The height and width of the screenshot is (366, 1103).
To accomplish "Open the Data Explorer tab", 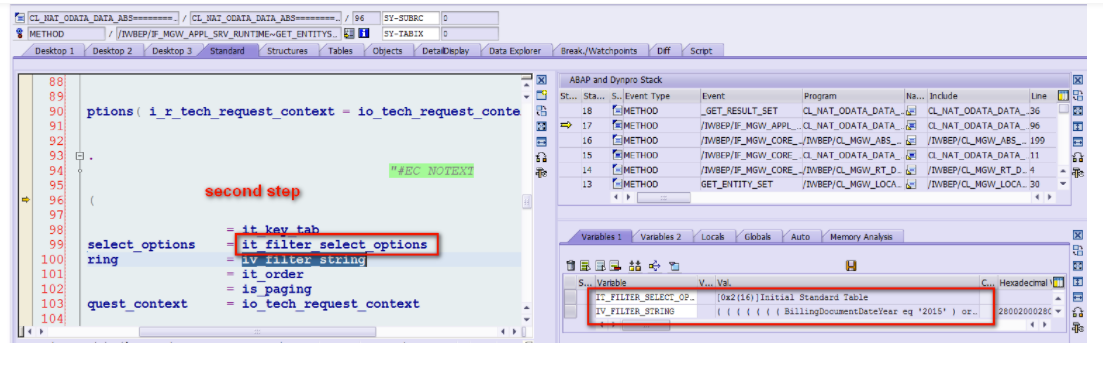I will (515, 51).
